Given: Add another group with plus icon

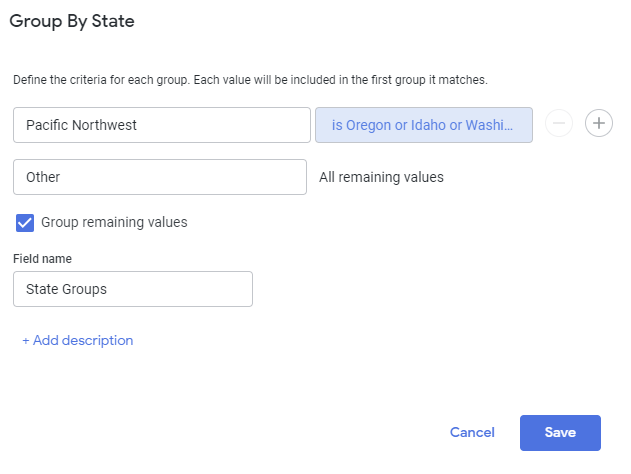Looking at the screenshot, I should tap(598, 124).
